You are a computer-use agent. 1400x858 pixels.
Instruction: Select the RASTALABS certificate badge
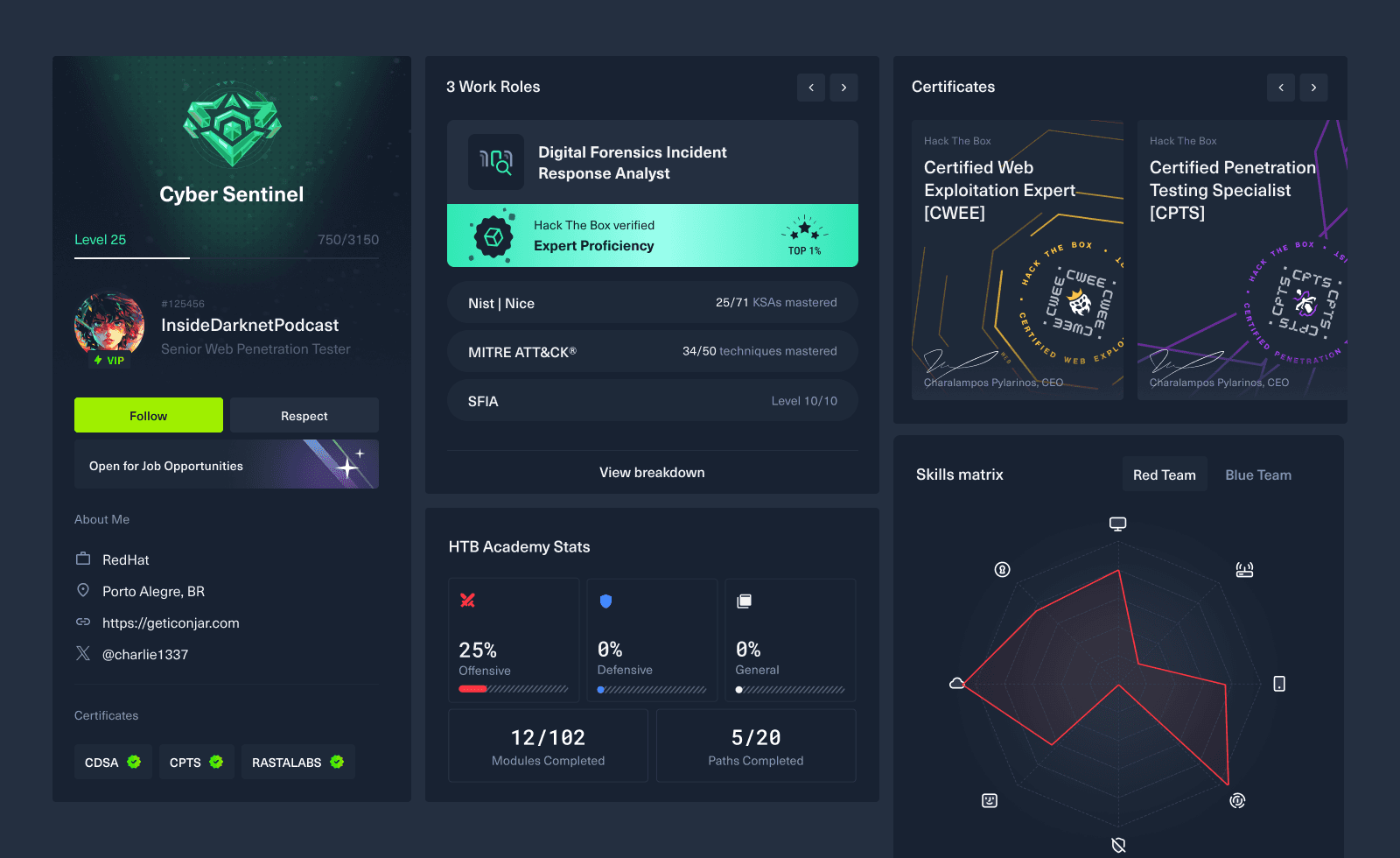click(x=298, y=762)
